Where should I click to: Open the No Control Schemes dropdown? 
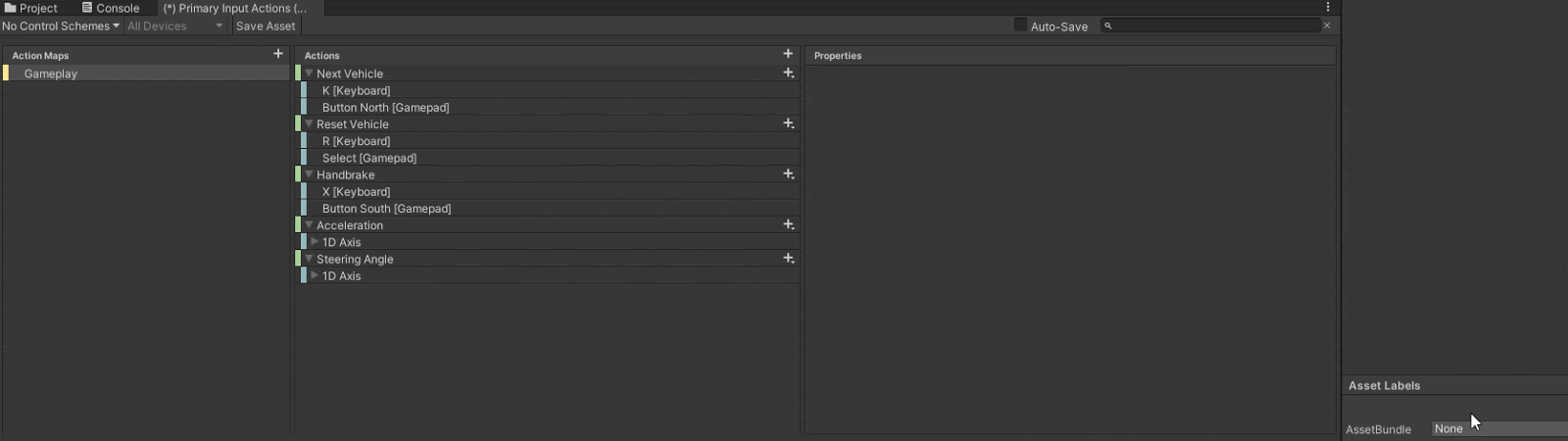(61, 26)
